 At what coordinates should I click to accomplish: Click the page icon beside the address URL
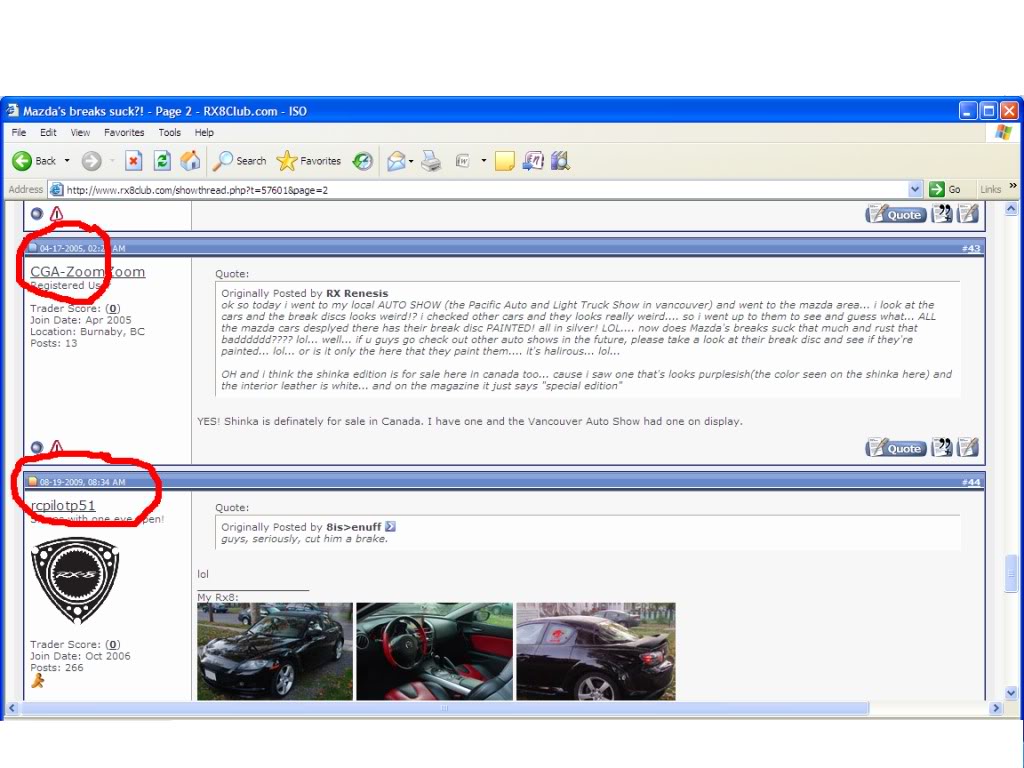[57, 190]
